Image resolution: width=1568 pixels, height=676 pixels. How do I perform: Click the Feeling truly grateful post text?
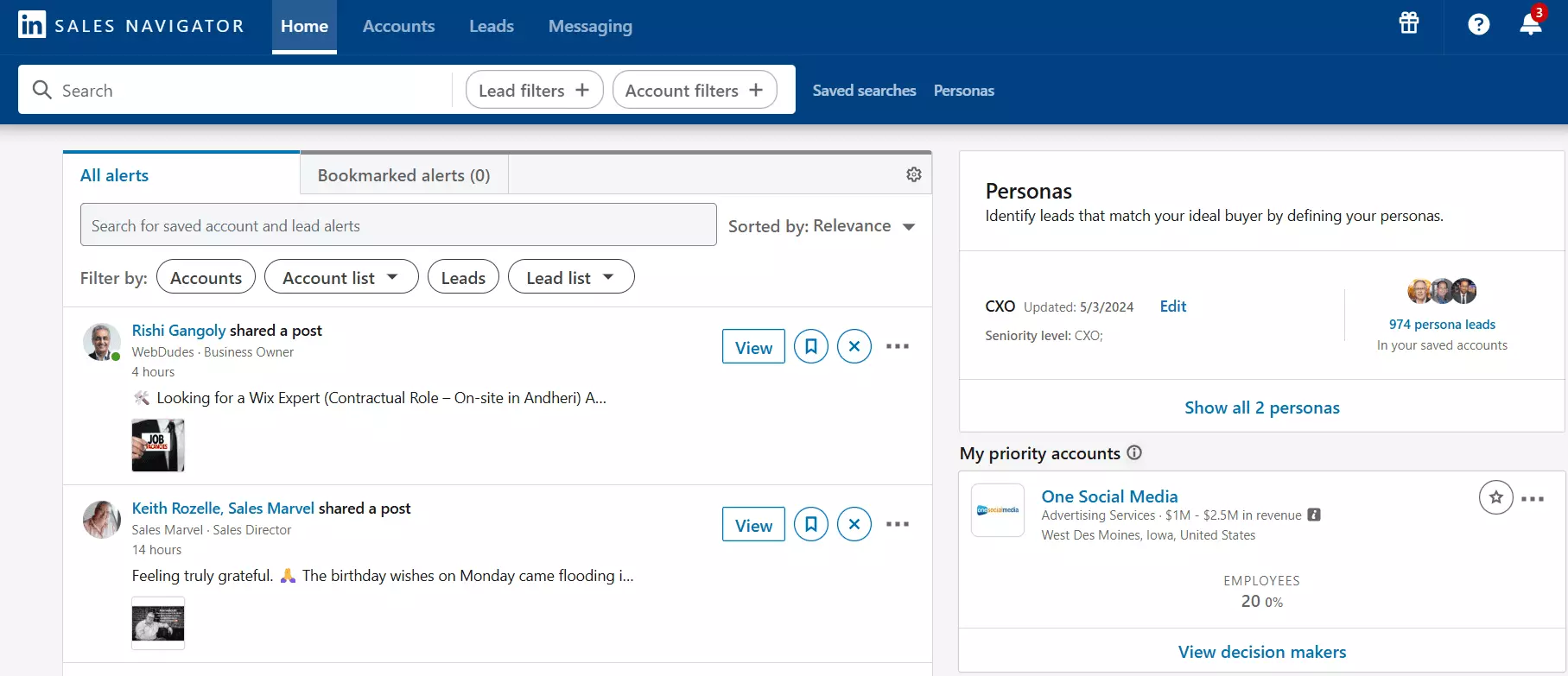[383, 575]
